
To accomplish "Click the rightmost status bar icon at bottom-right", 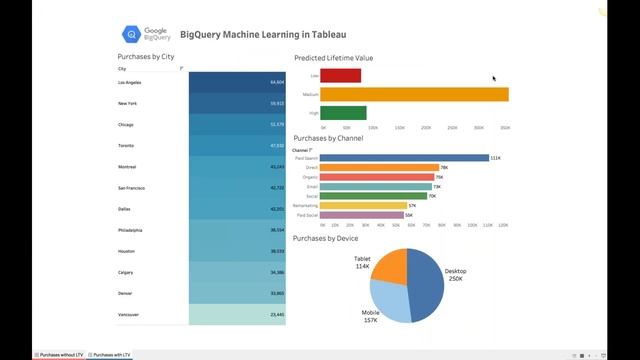I will point(603,356).
